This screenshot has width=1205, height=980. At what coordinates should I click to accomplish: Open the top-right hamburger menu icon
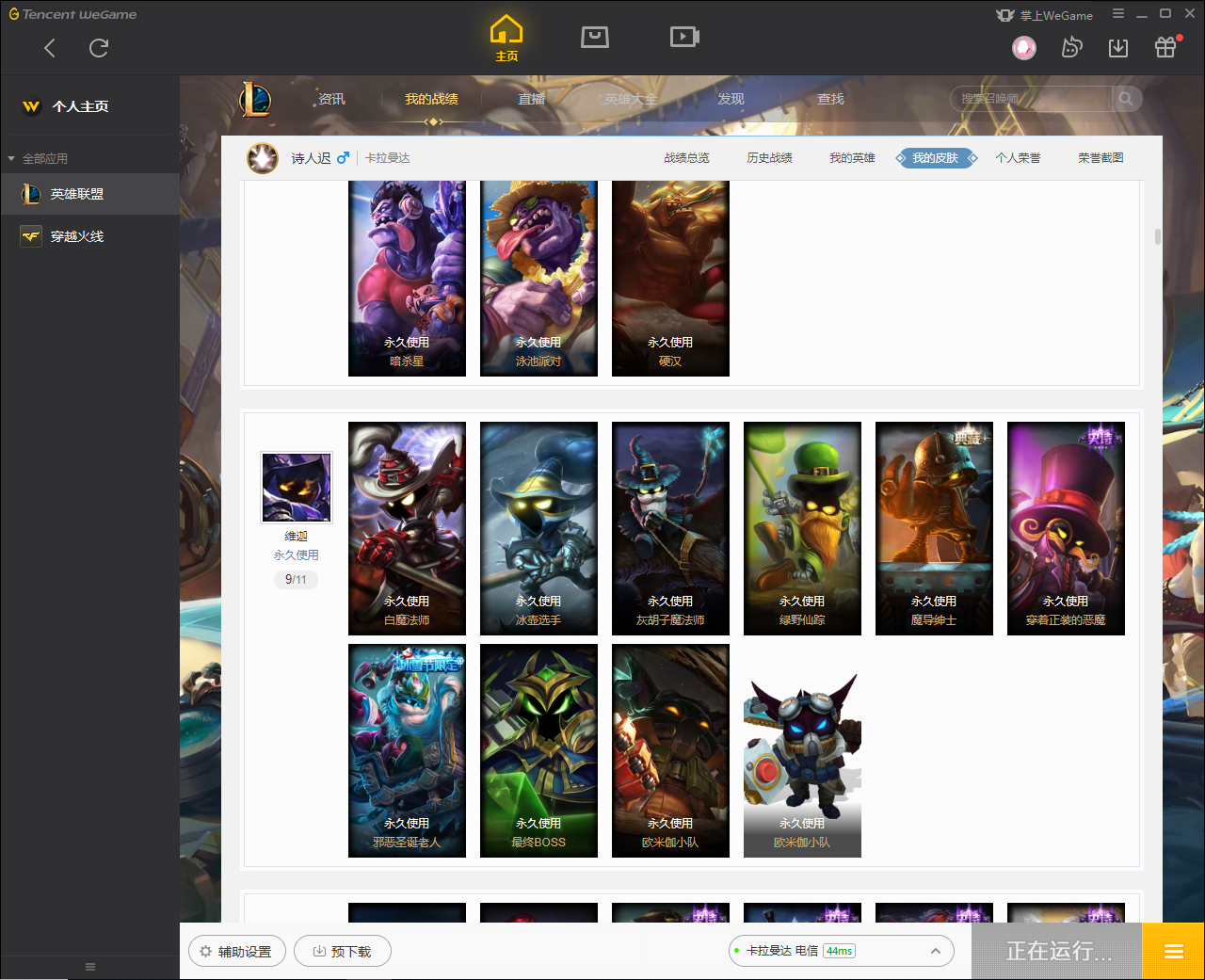pos(1118,14)
